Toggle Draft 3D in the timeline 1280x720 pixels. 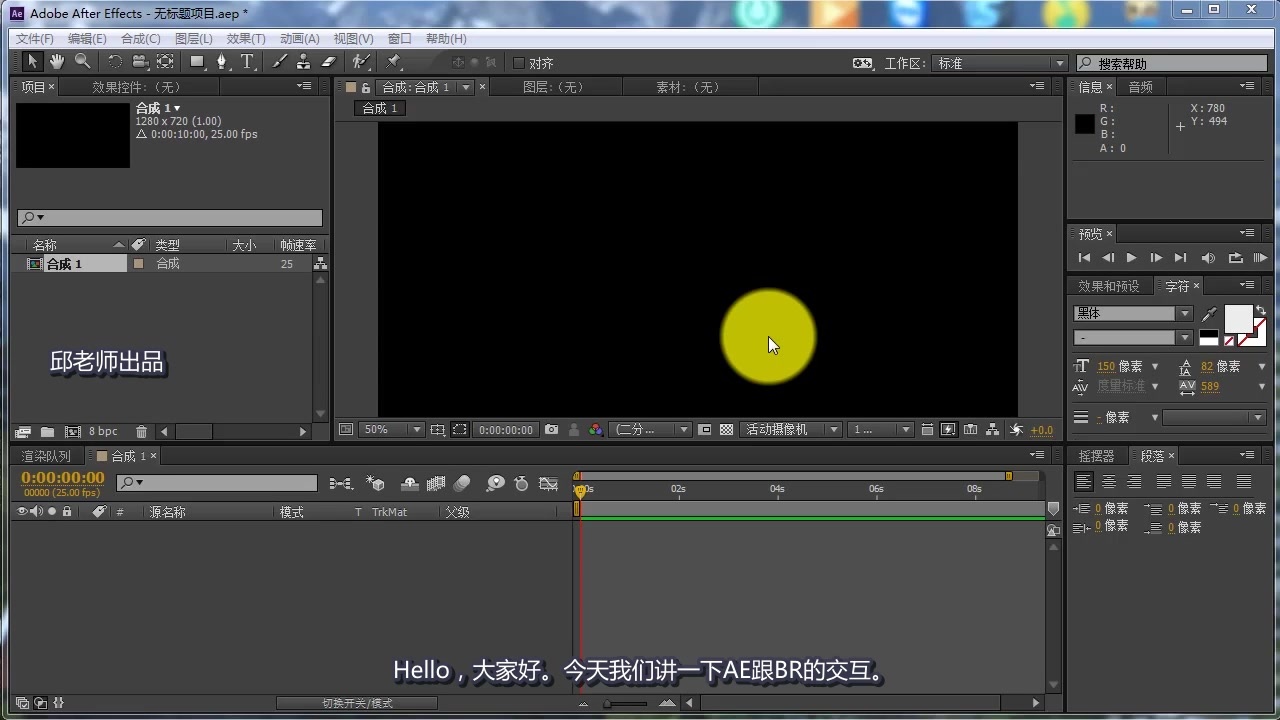point(376,484)
